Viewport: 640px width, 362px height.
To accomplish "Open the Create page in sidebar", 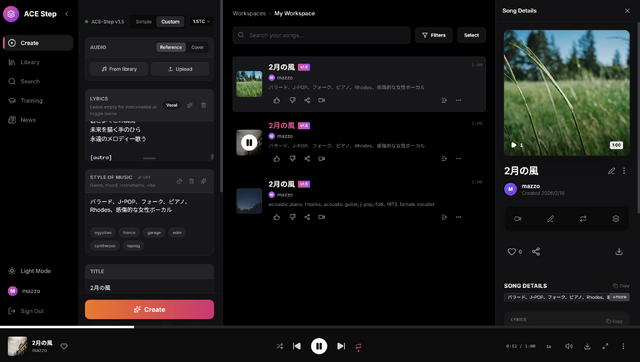I will [38, 43].
